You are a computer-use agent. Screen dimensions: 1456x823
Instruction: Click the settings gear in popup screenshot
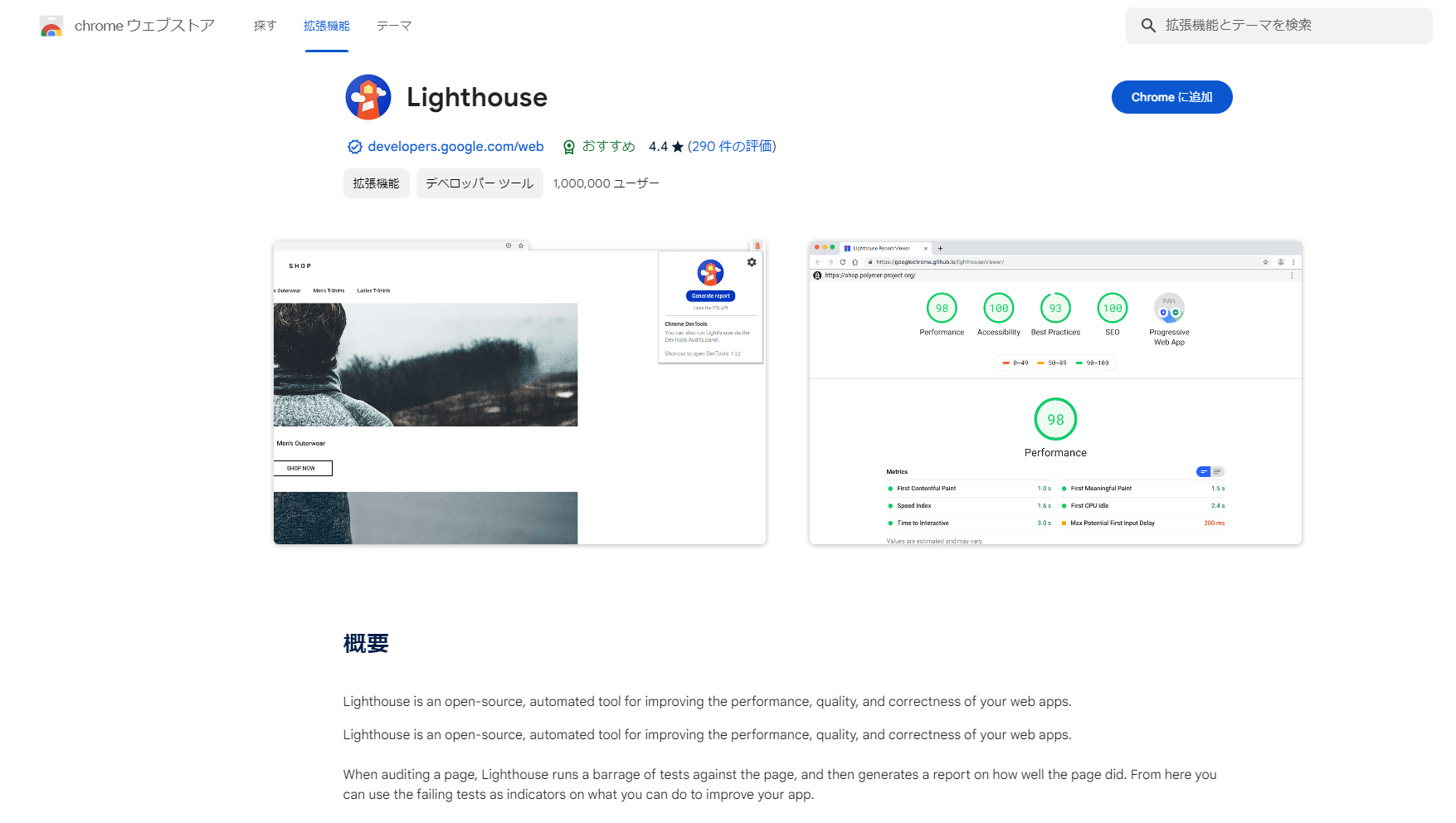(752, 262)
